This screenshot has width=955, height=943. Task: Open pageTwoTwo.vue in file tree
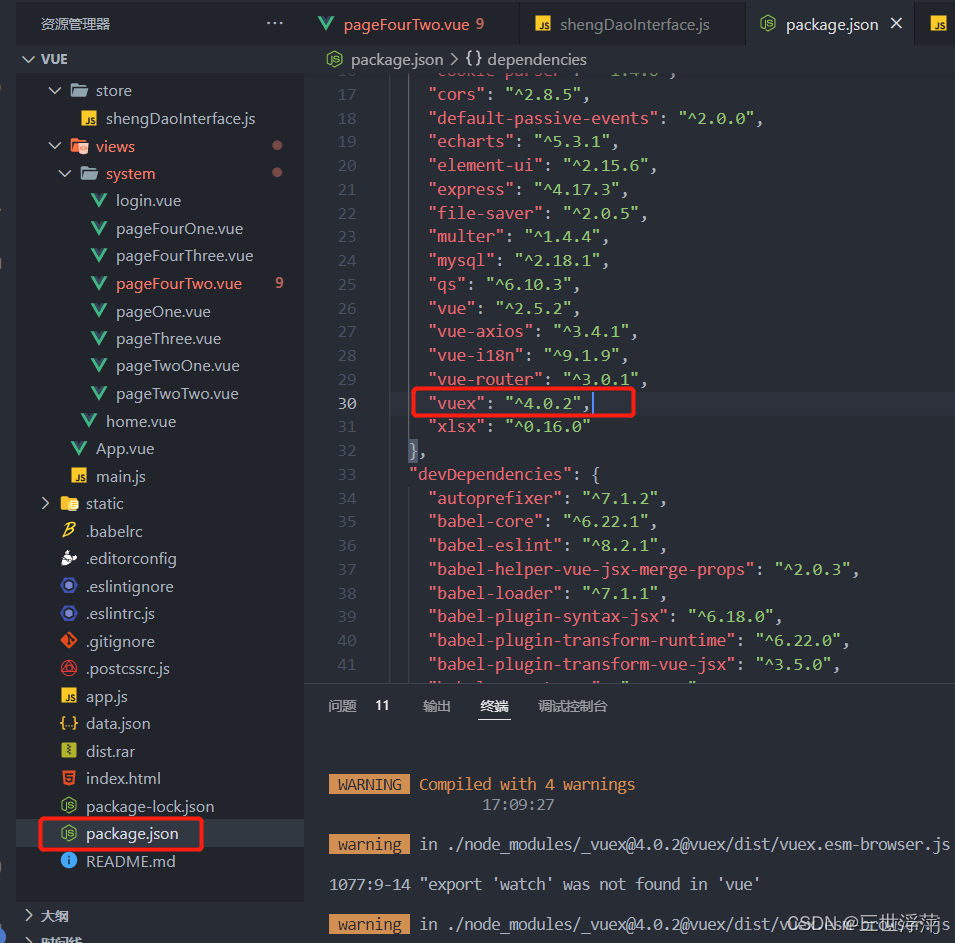click(177, 394)
